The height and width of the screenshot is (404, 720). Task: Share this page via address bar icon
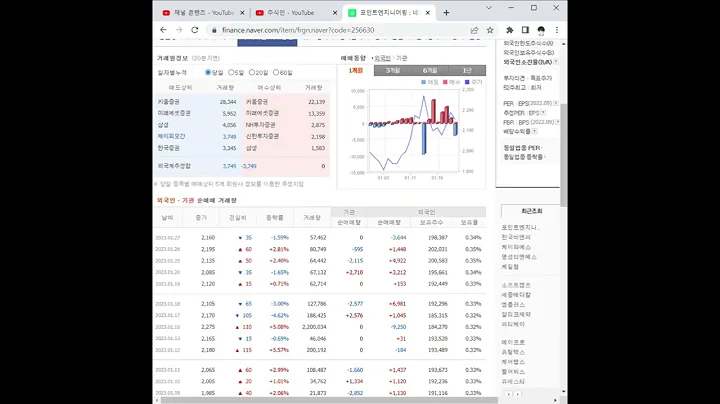[474, 30]
